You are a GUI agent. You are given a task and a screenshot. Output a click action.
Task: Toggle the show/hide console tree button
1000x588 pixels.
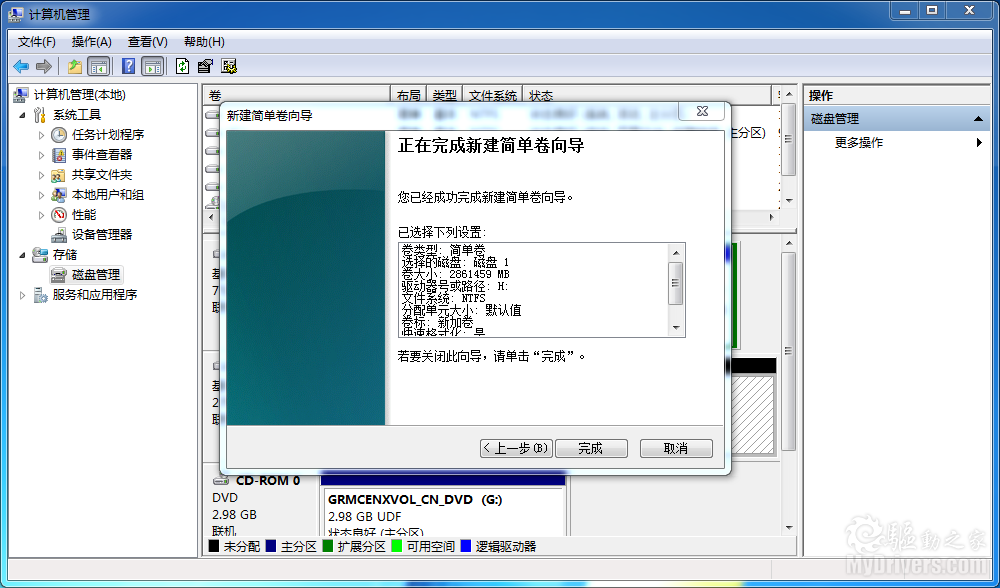coord(99,66)
